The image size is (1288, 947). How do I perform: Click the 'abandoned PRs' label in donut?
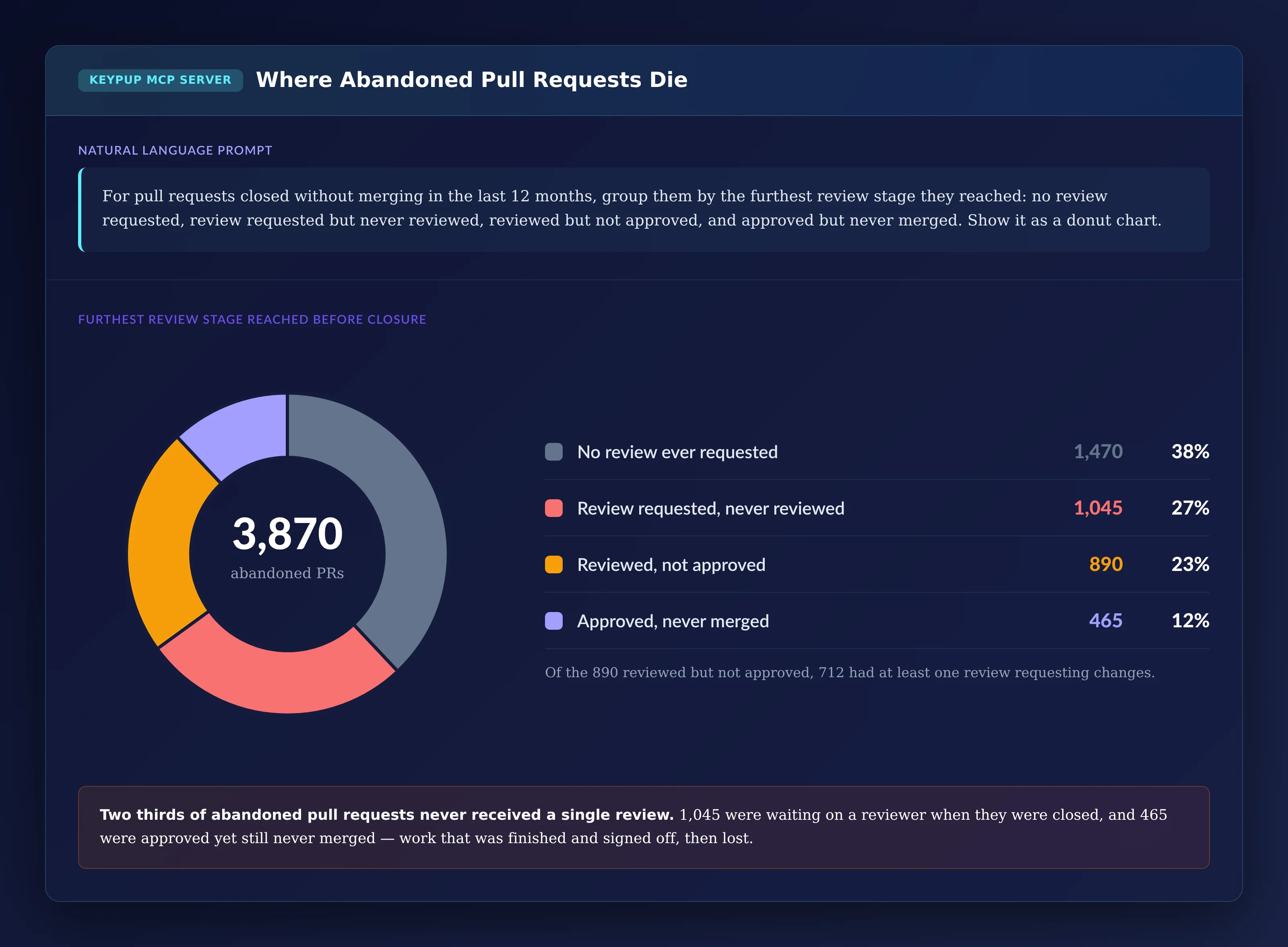coord(288,573)
